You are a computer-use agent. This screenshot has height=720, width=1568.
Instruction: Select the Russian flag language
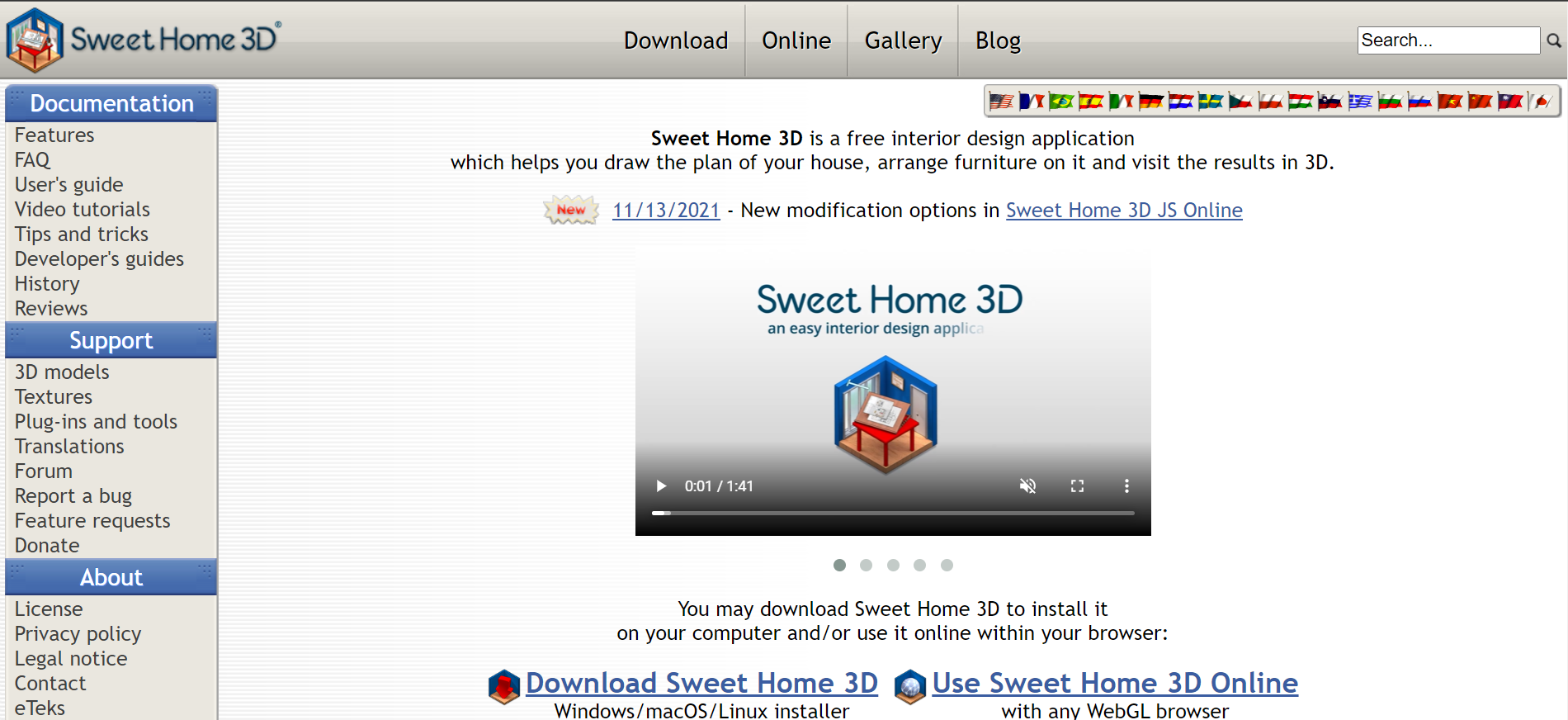(x=1420, y=102)
